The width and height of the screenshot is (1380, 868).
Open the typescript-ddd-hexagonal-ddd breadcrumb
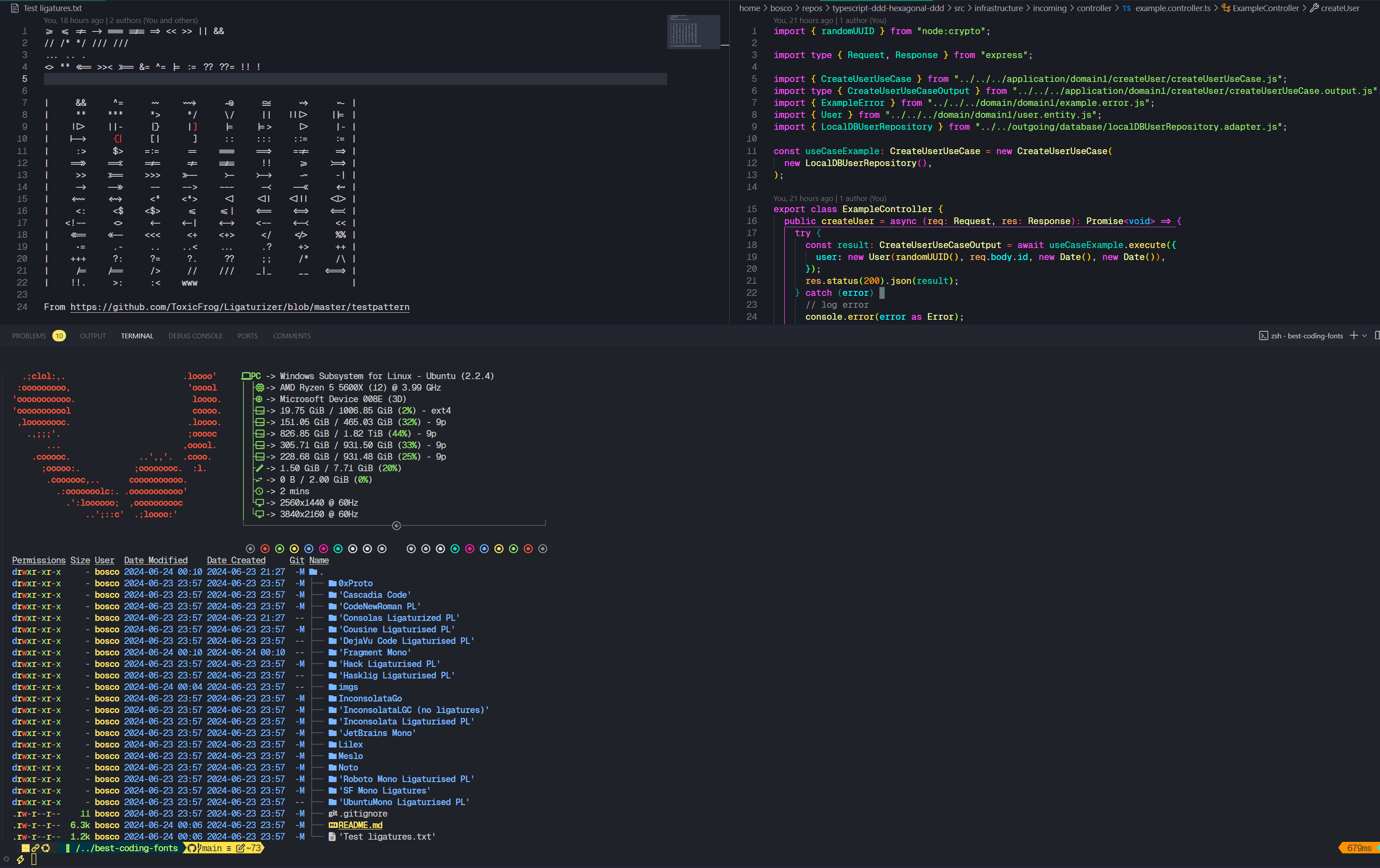pos(888,8)
